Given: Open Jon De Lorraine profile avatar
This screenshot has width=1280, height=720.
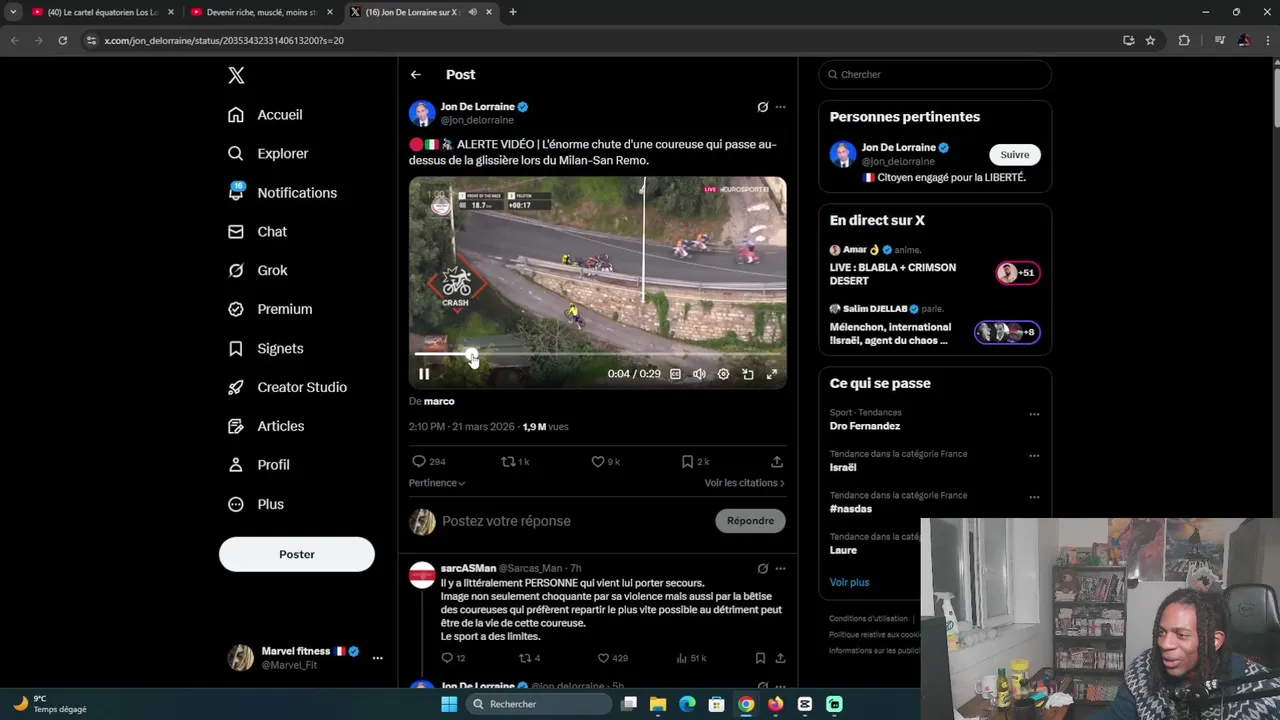Looking at the screenshot, I should (422, 113).
